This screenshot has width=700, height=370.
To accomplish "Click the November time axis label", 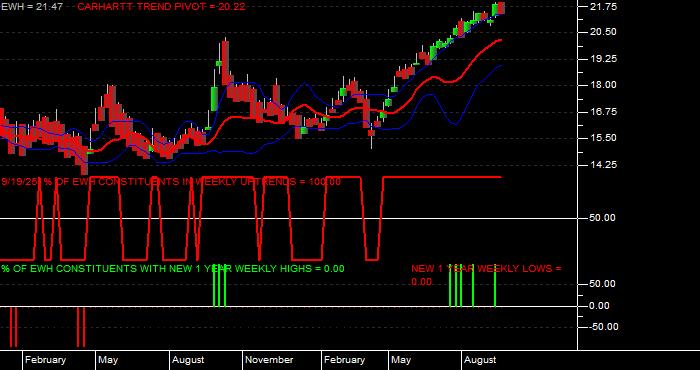I will pos(269,360).
